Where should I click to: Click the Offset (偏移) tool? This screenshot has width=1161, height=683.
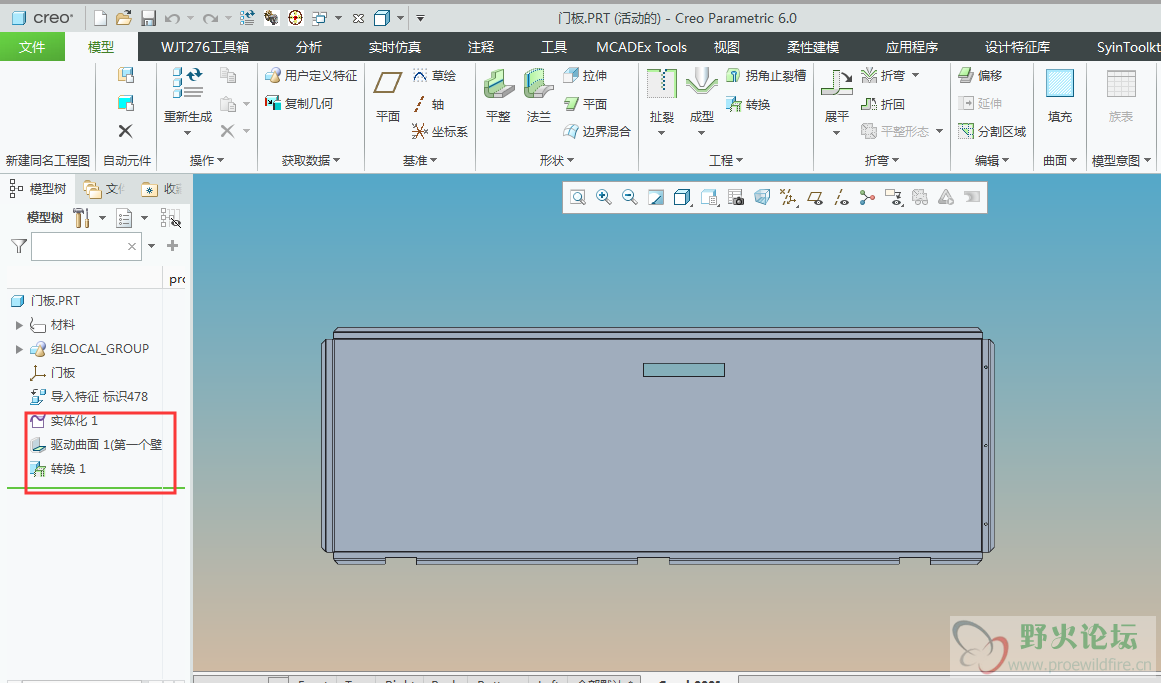pos(980,75)
